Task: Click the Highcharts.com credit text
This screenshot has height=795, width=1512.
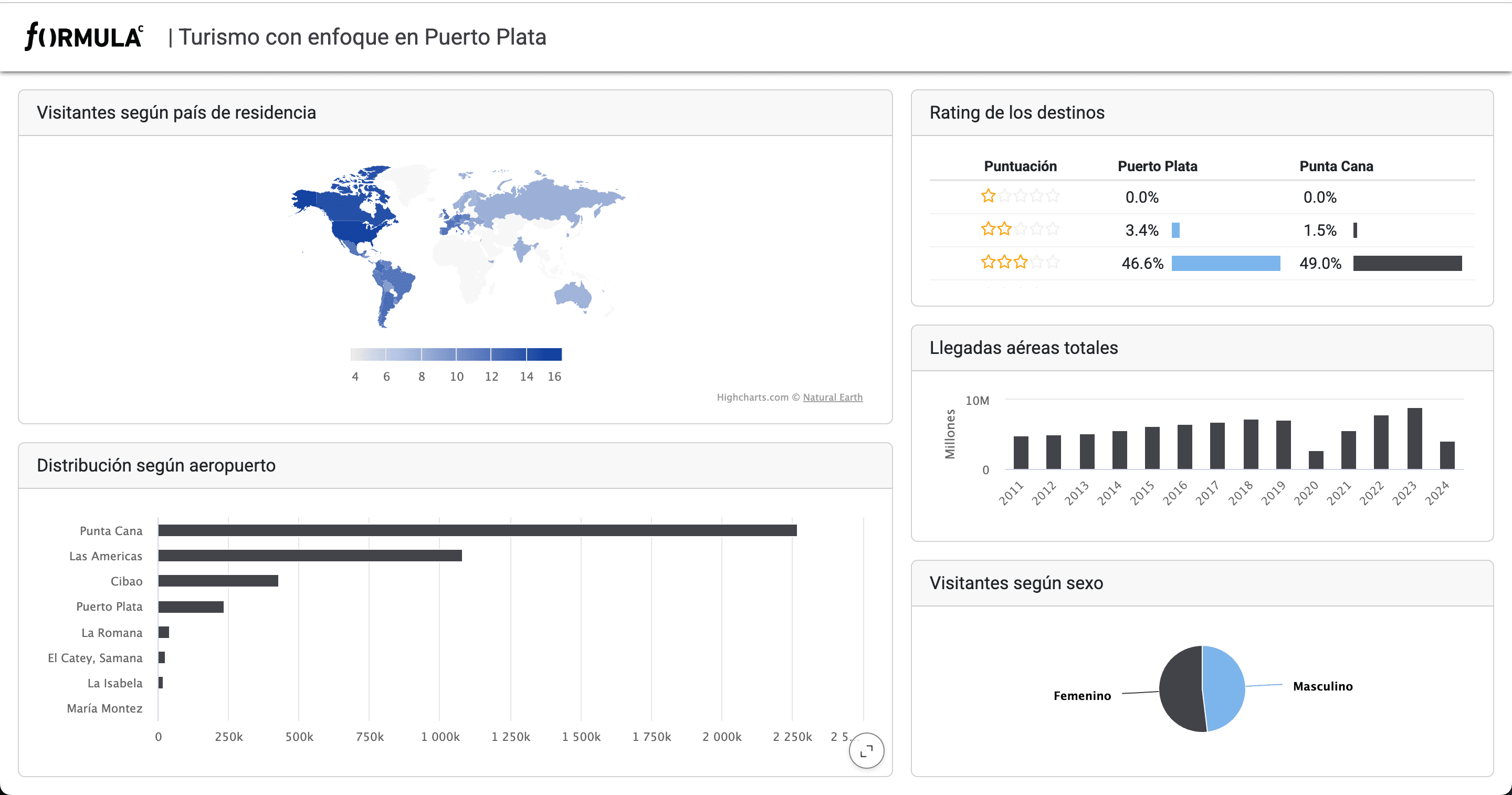Action: point(752,397)
